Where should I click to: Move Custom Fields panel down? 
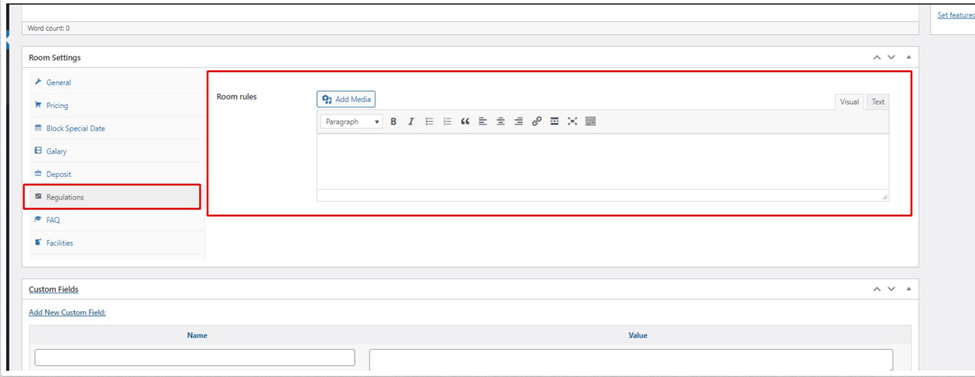point(892,289)
